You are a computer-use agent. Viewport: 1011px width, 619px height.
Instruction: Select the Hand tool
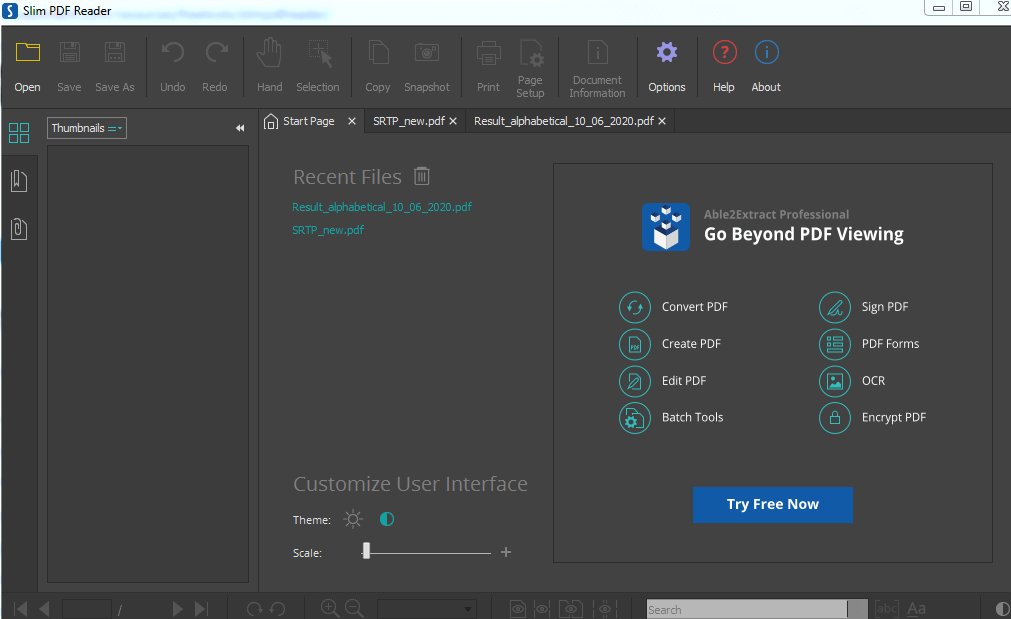tap(270, 52)
